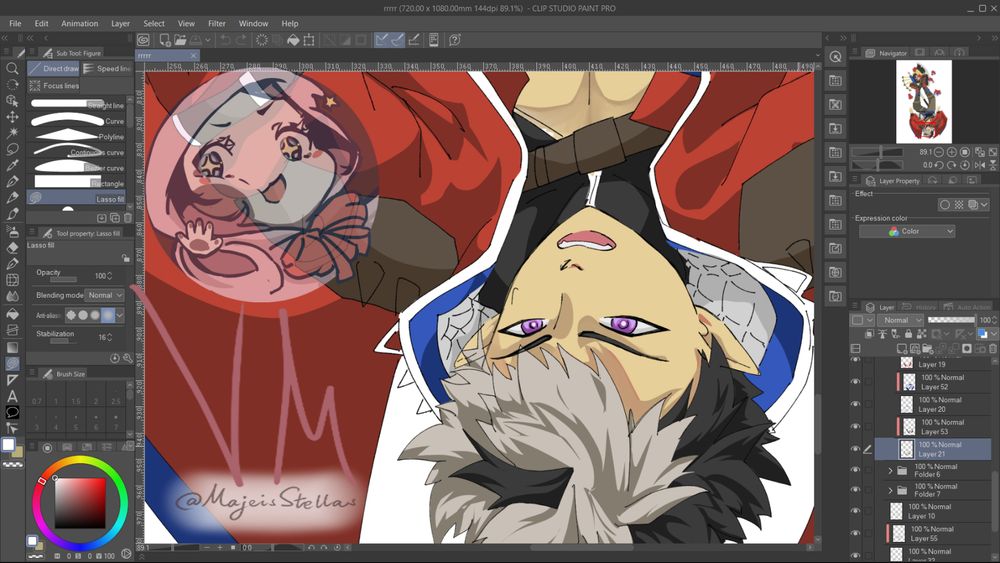The width and height of the screenshot is (1000, 563).
Task: Open the Window menu
Action: pyautogui.click(x=253, y=24)
